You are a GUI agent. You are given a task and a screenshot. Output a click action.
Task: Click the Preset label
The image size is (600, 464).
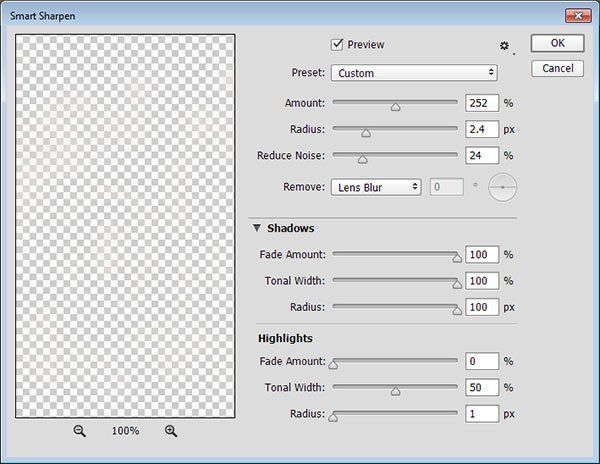click(308, 73)
